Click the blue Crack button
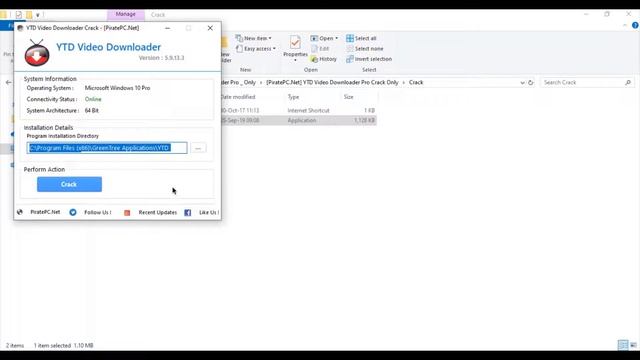The width and height of the screenshot is (640, 360). tap(69, 184)
